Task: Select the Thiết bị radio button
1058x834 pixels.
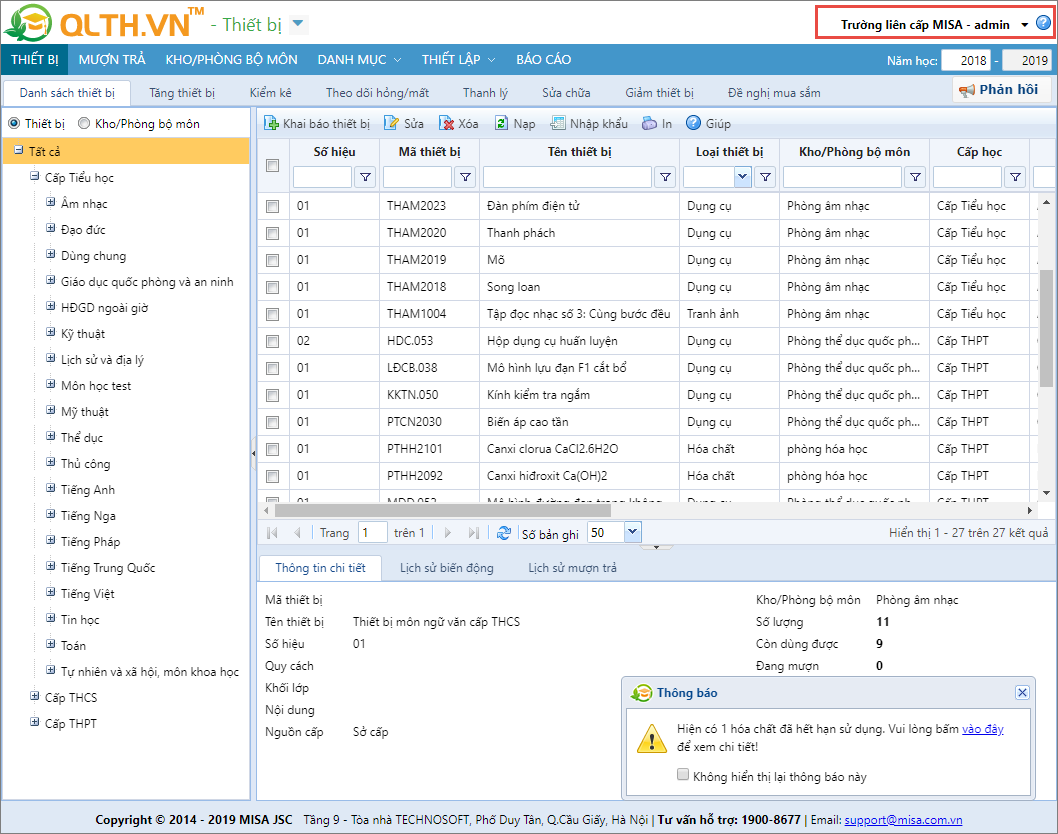Action: [x=13, y=123]
